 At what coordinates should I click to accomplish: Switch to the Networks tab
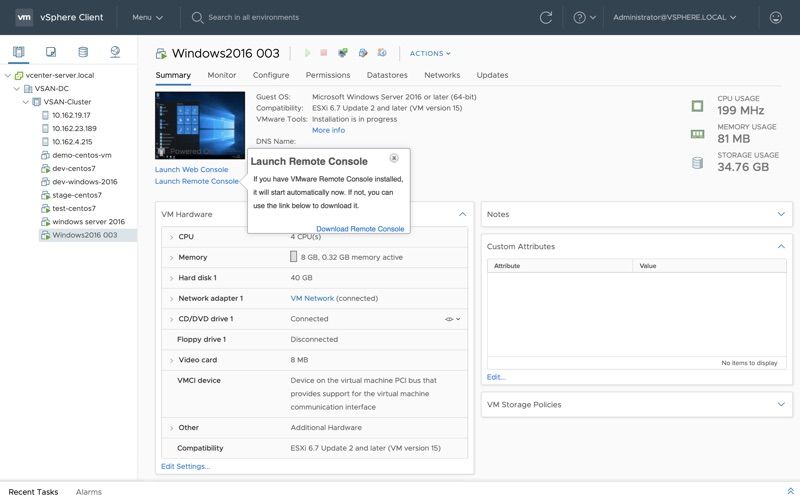click(442, 75)
